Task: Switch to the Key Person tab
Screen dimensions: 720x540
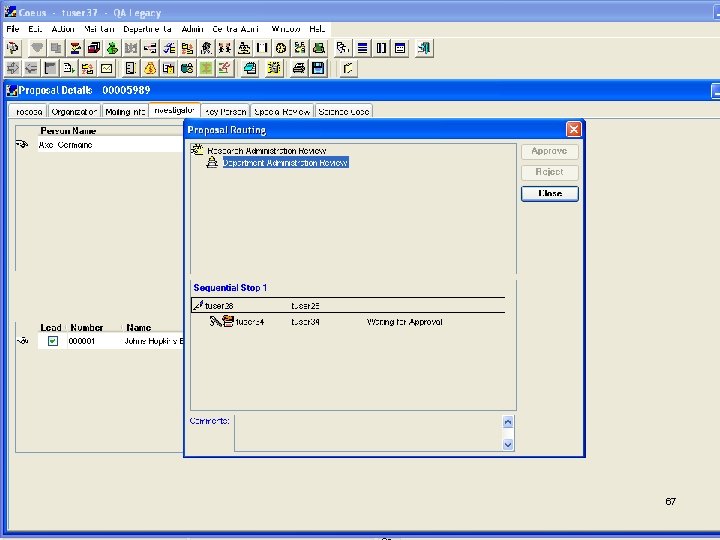Action: [225, 112]
